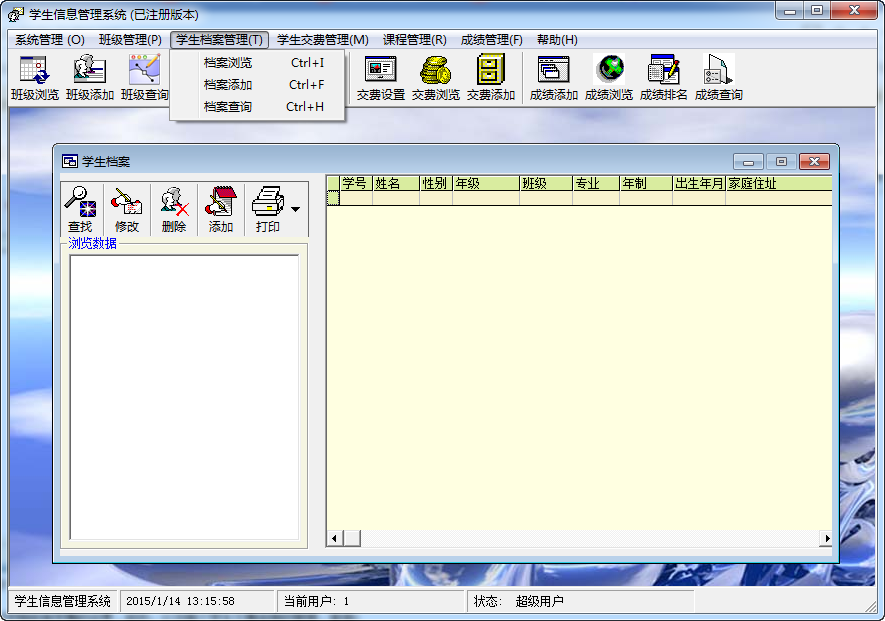Click inside the 浏览数据 list box
Image resolution: width=885 pixels, height=621 pixels.
click(x=184, y=397)
